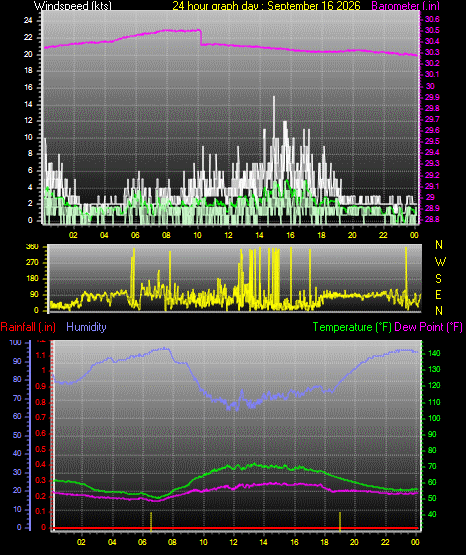Click the peak wind gust spike near 15 hour

pyautogui.click(x=274, y=117)
